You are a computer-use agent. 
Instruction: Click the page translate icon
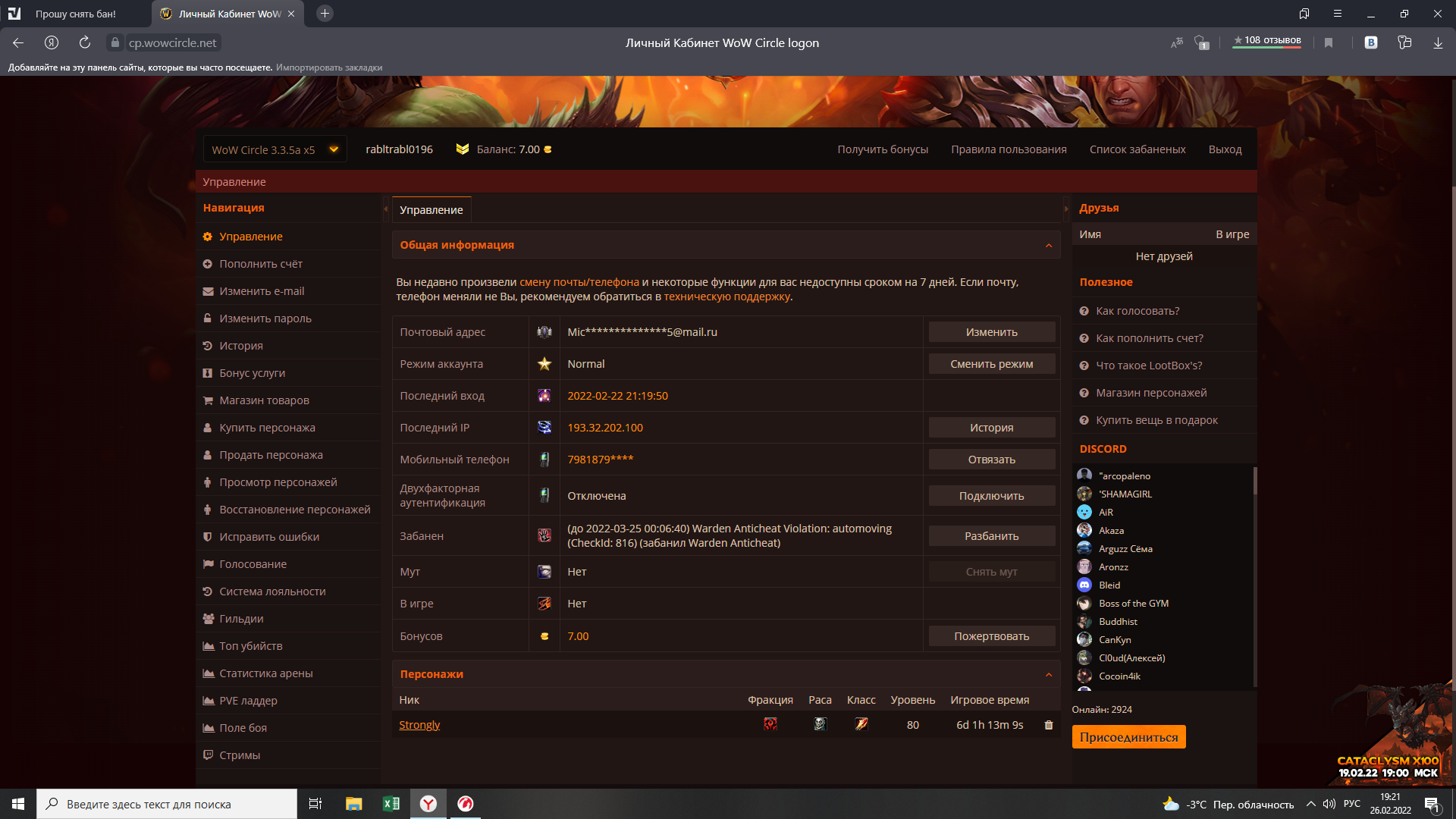pyautogui.click(x=1177, y=43)
